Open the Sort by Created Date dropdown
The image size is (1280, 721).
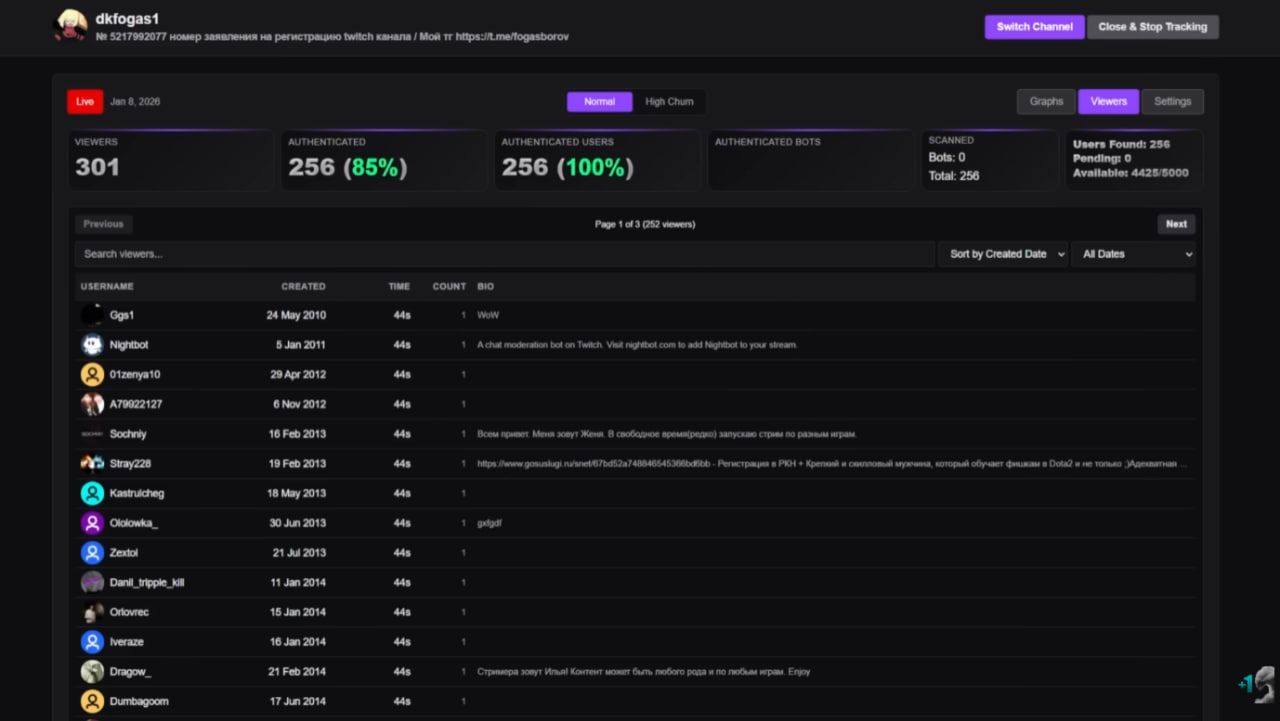[1003, 254]
